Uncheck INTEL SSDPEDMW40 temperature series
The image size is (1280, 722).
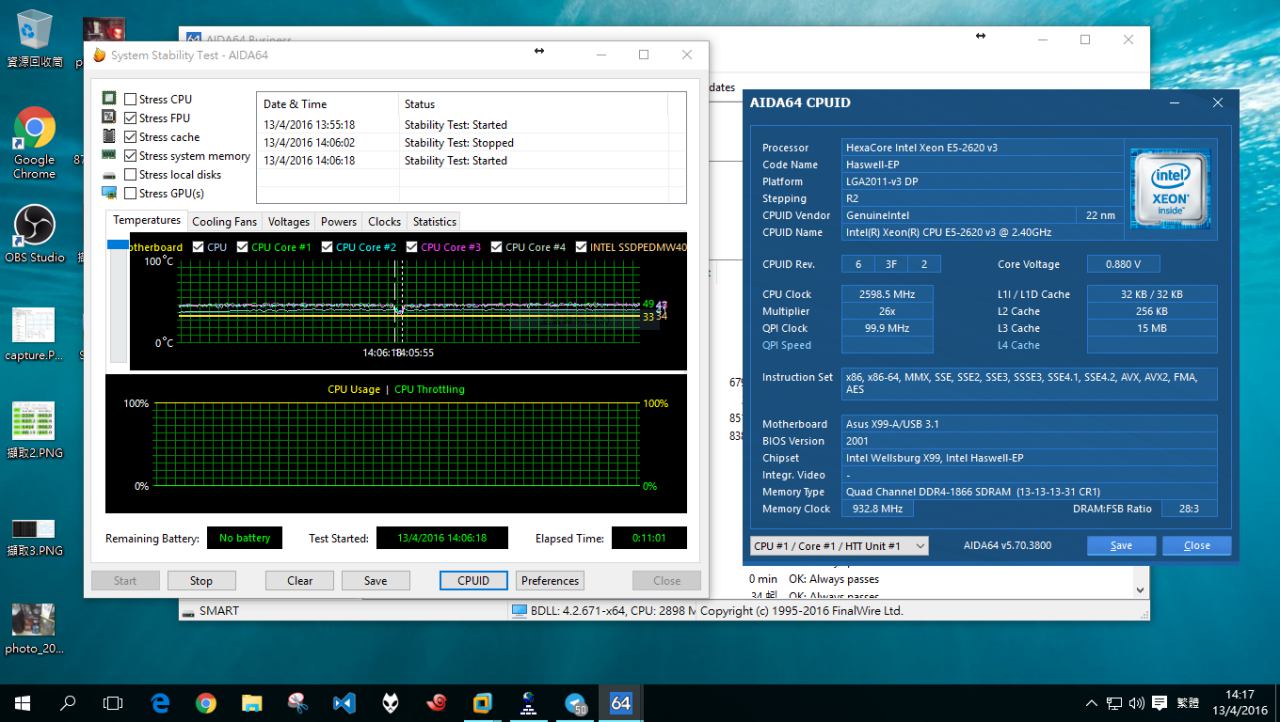pyautogui.click(x=581, y=247)
